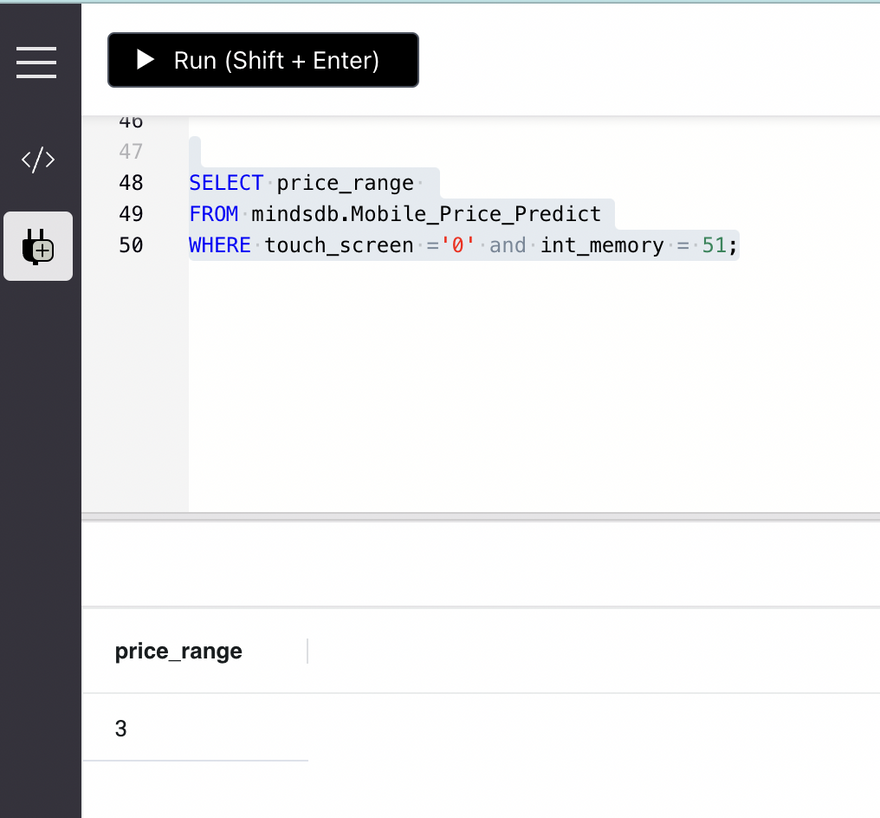Click the price_range column resize handle

point(307,652)
